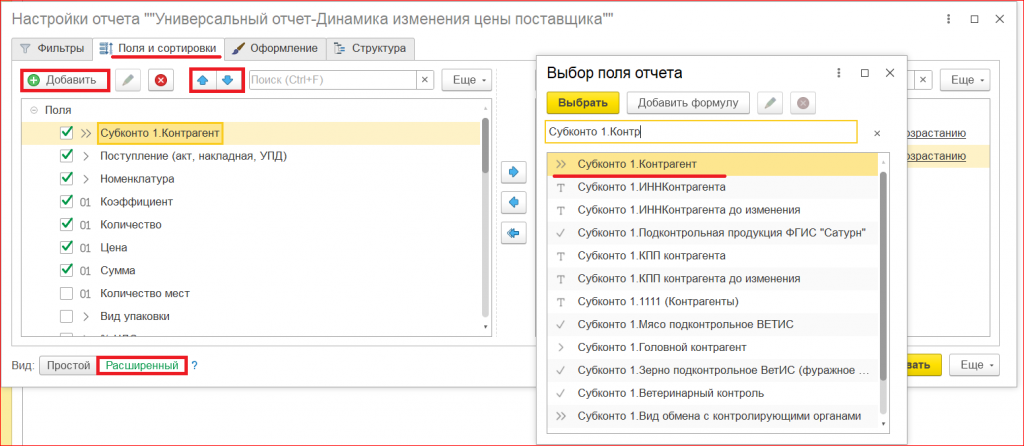The width and height of the screenshot is (1024, 446).
Task: Clear the Поиск (Ctrl+F) search field
Action: point(424,80)
